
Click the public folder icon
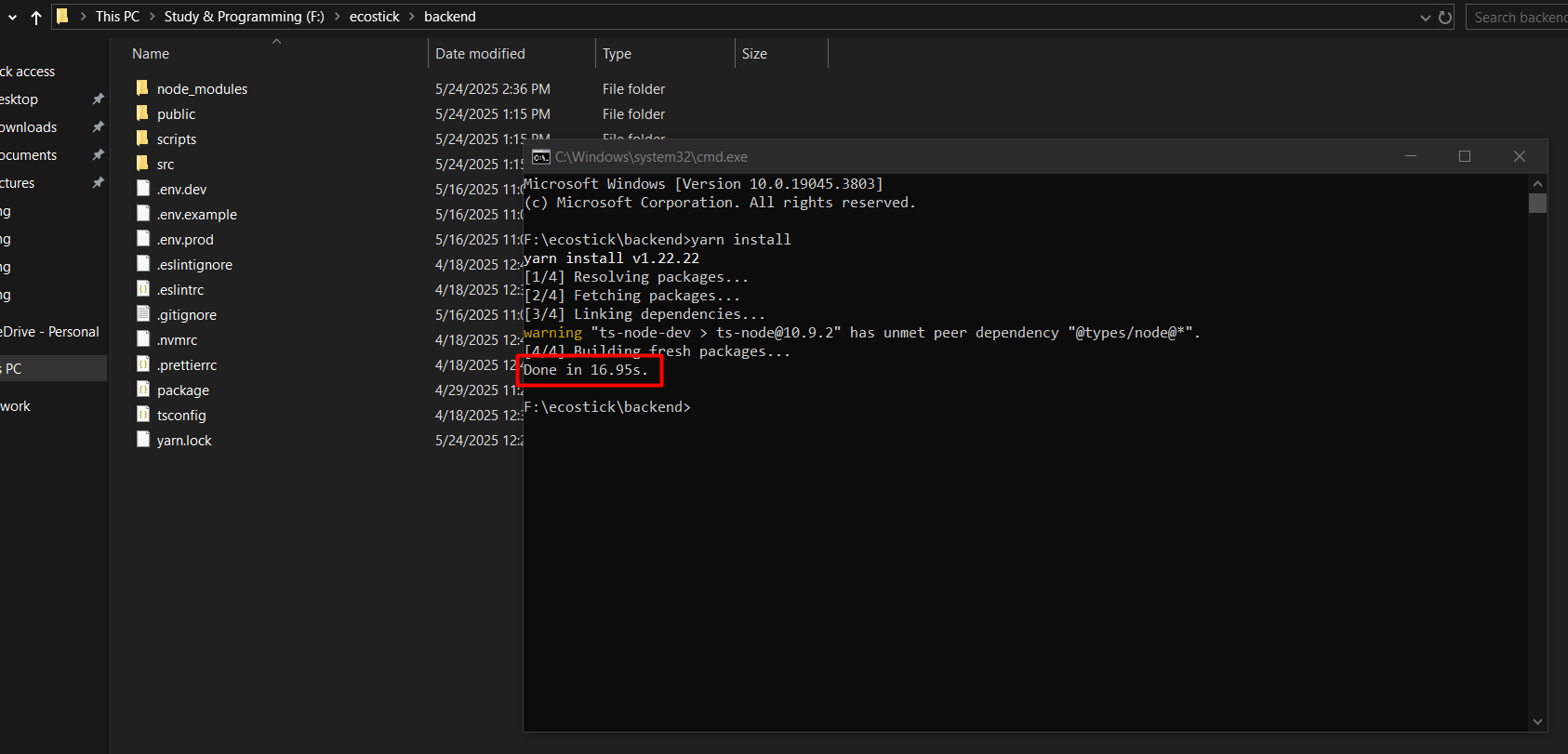pyautogui.click(x=142, y=113)
